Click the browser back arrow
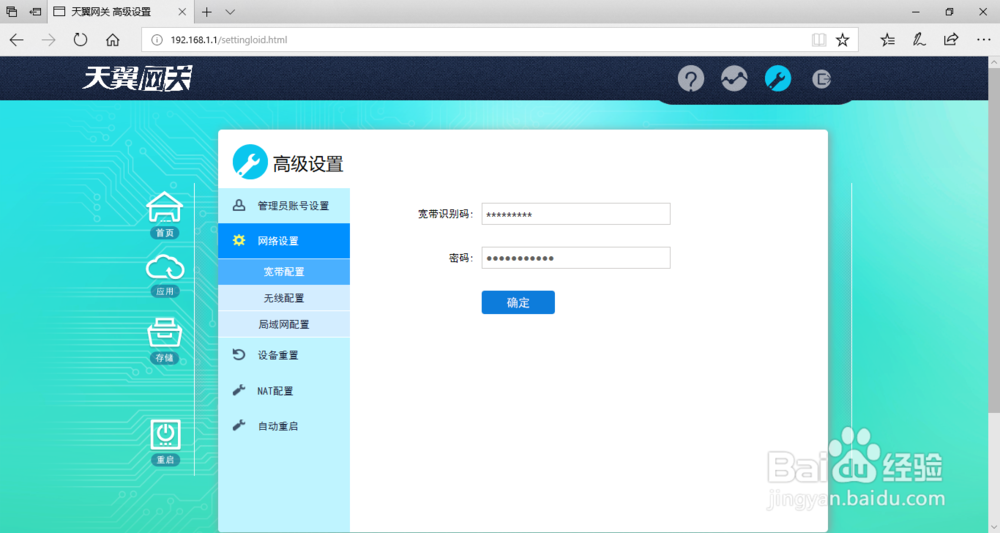 tap(17, 40)
